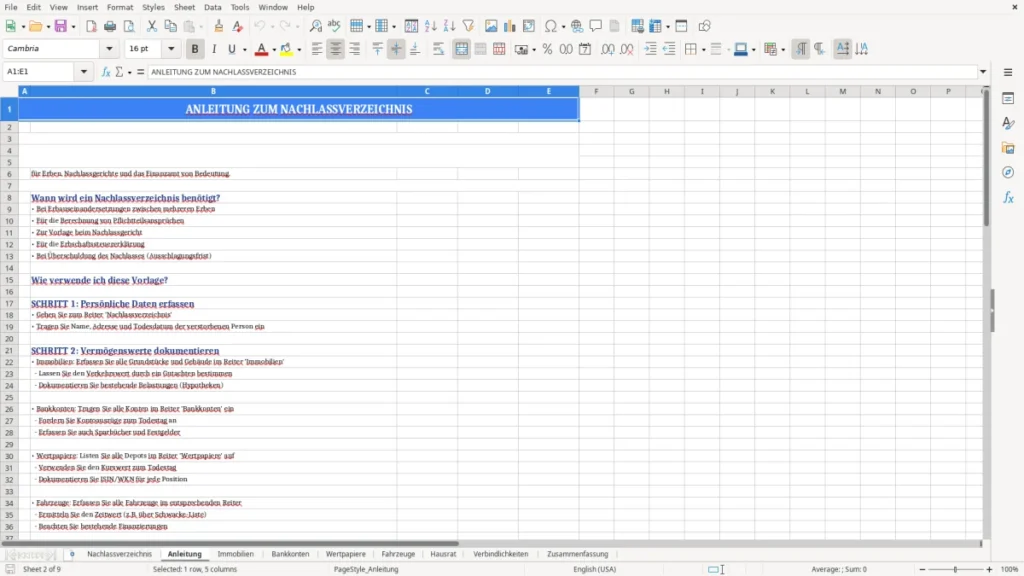Screen dimensions: 1024x576
Task: Insert a hyperlink with the globe icon
Action: 577,26
